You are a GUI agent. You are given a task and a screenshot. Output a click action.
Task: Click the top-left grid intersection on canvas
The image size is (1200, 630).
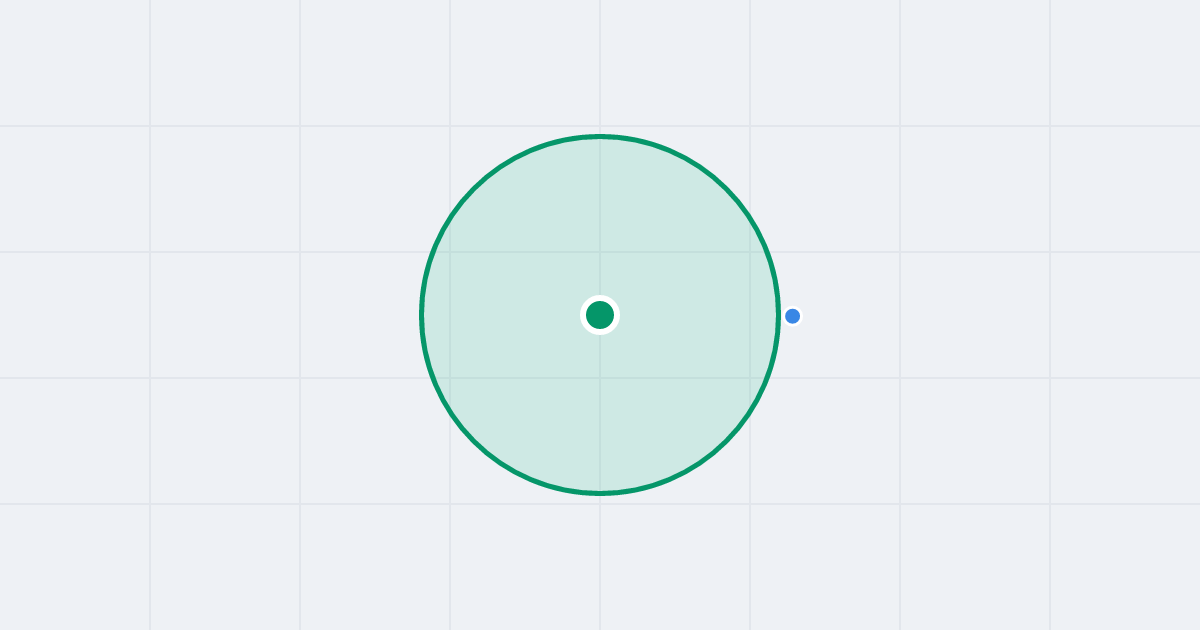[x=150, y=126]
